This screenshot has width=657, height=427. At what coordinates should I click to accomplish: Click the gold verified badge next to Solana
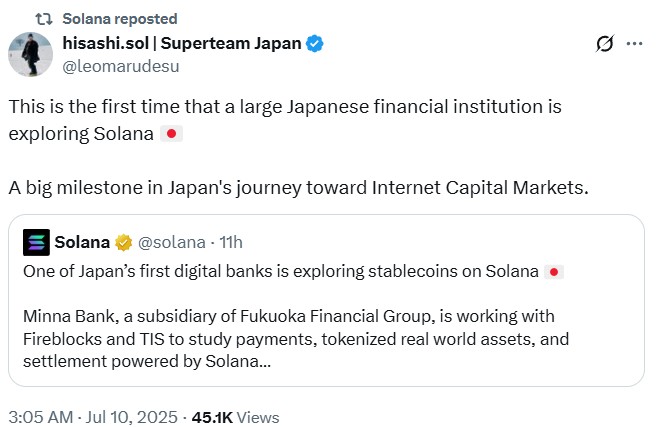click(124, 242)
